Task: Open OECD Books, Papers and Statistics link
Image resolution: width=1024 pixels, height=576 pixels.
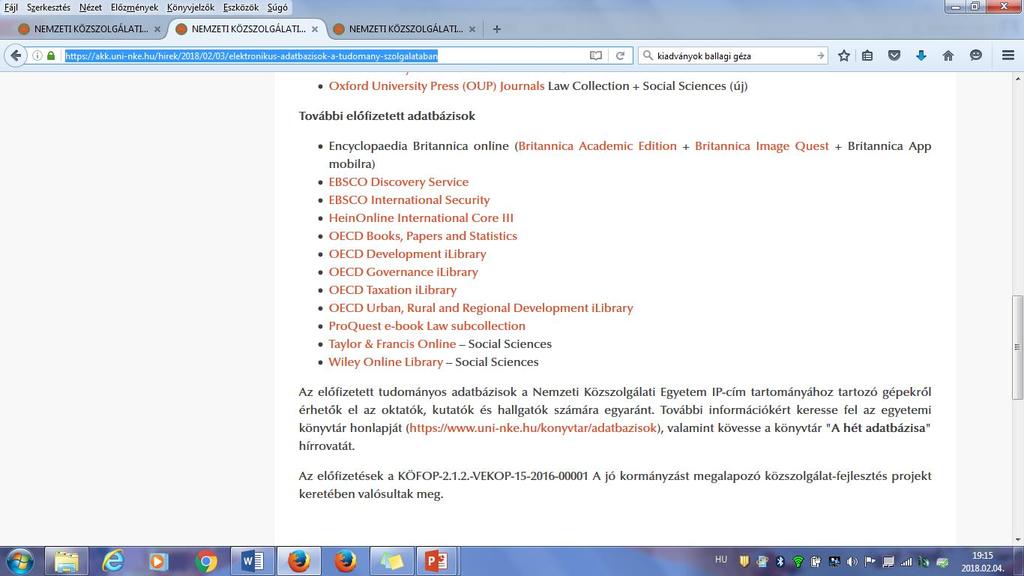Action: point(423,236)
